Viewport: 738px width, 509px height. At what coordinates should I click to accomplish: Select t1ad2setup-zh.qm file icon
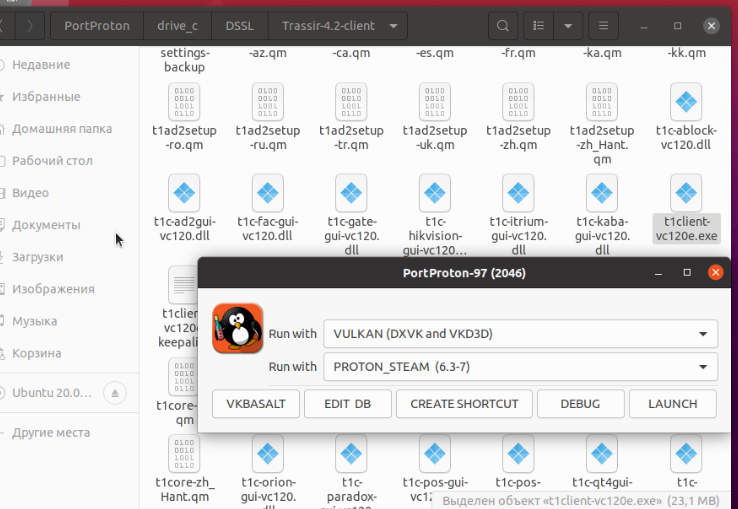518,102
